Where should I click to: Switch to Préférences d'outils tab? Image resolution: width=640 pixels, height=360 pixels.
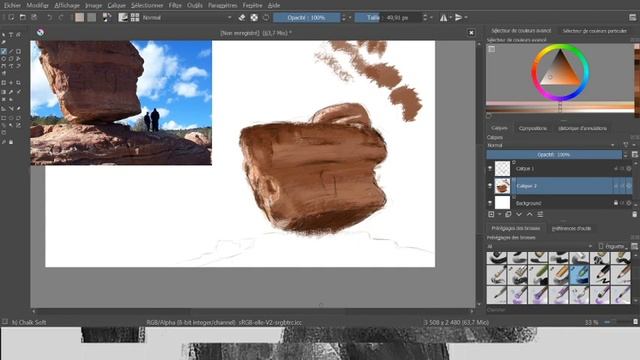click(571, 228)
